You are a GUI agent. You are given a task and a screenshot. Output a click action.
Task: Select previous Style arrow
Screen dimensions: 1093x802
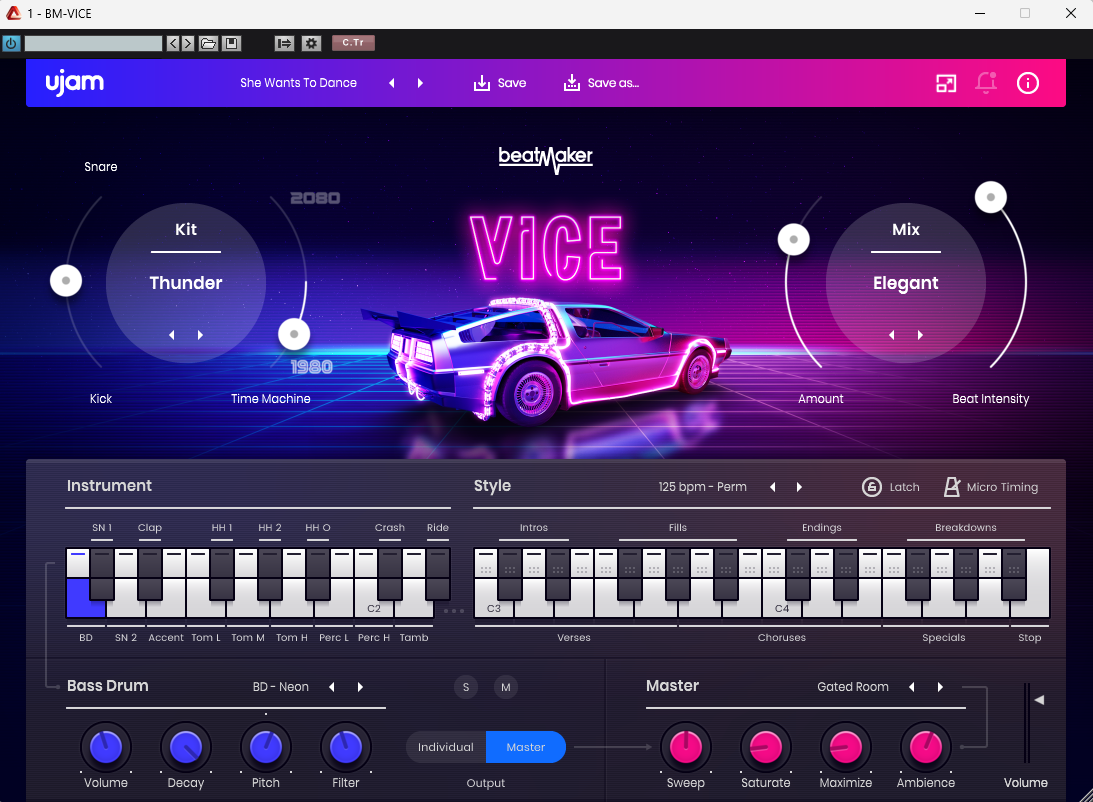point(772,487)
